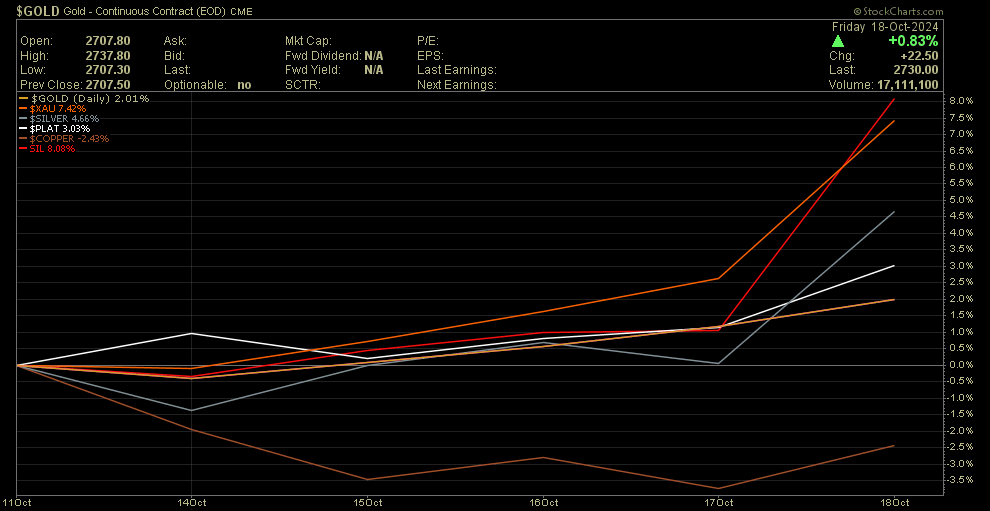Select the '$PLAT 3.03%' legend entry
The width and height of the screenshot is (990, 511).
click(x=54, y=129)
